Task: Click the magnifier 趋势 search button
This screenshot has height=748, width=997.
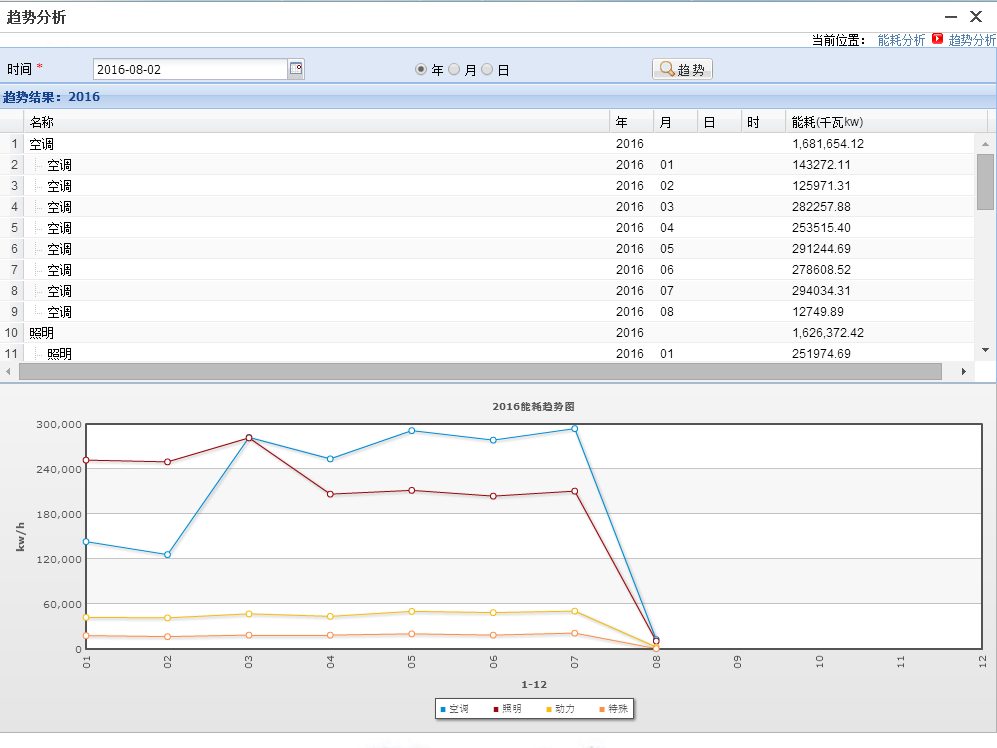Action: tap(682, 69)
